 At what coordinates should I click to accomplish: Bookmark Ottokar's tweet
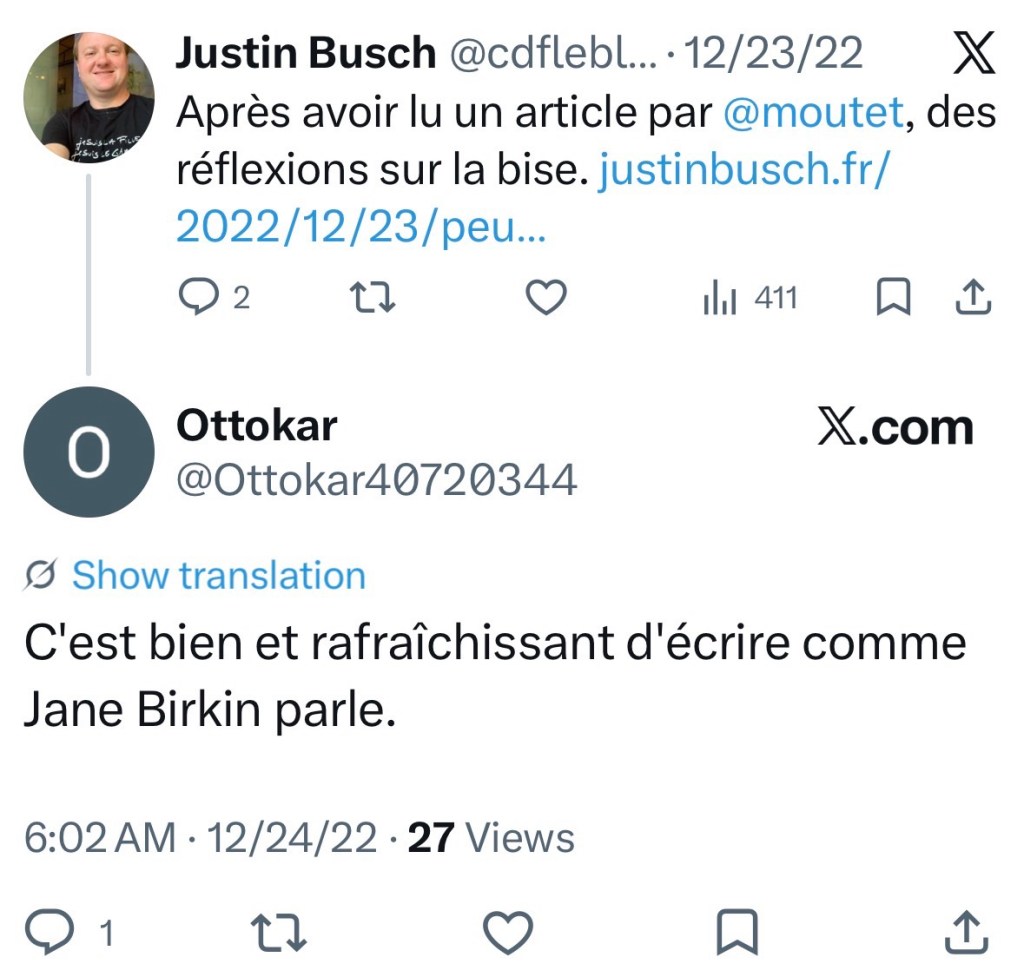click(737, 932)
